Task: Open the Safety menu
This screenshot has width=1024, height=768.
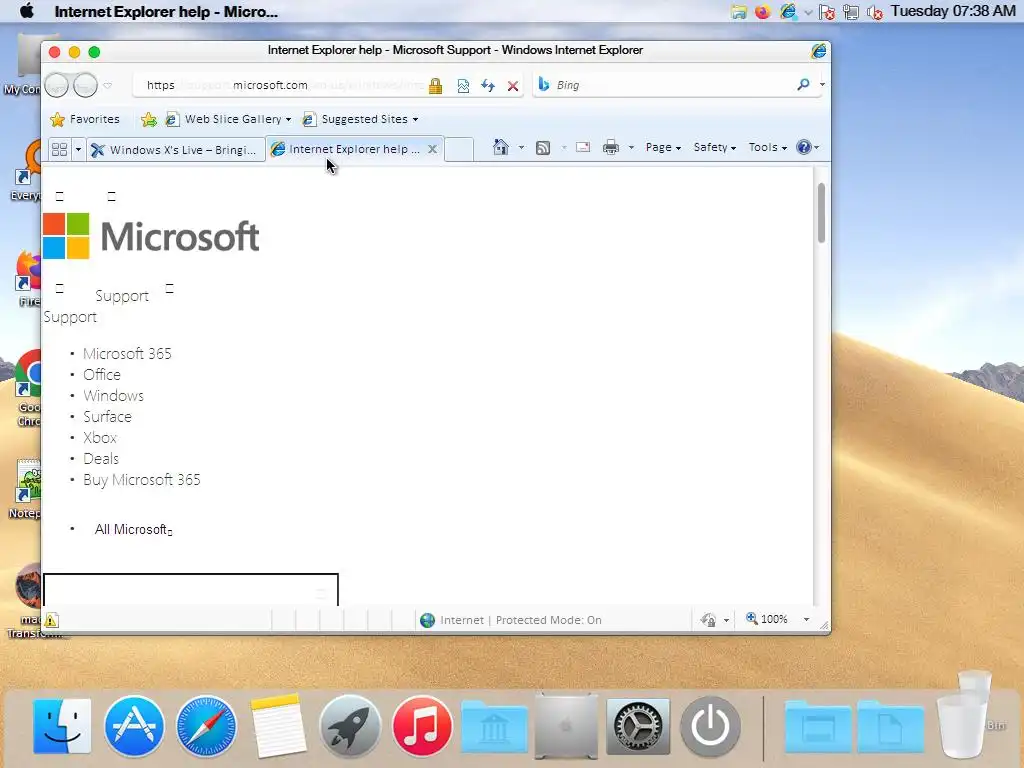Action: (x=714, y=148)
